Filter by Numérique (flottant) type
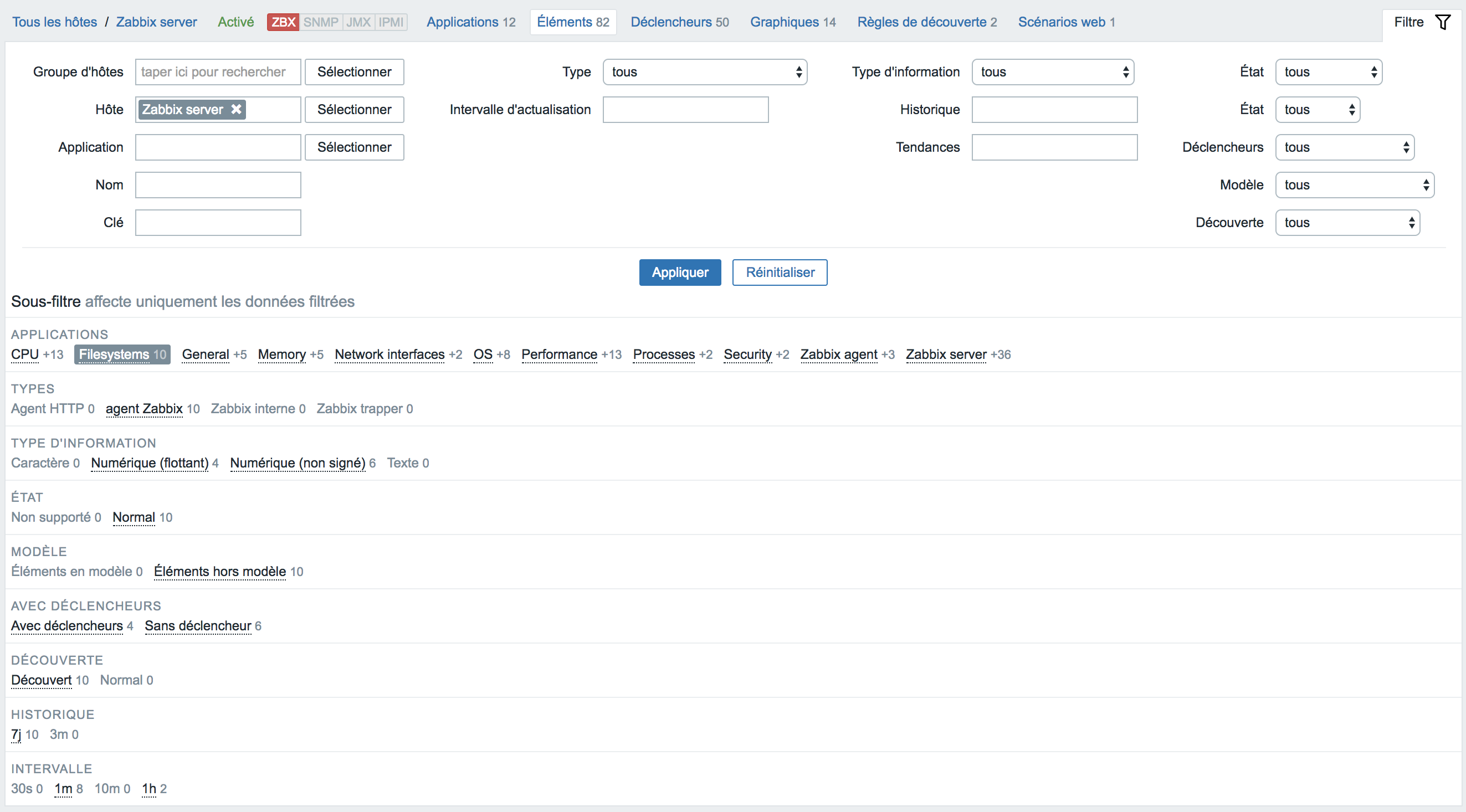 (x=150, y=463)
